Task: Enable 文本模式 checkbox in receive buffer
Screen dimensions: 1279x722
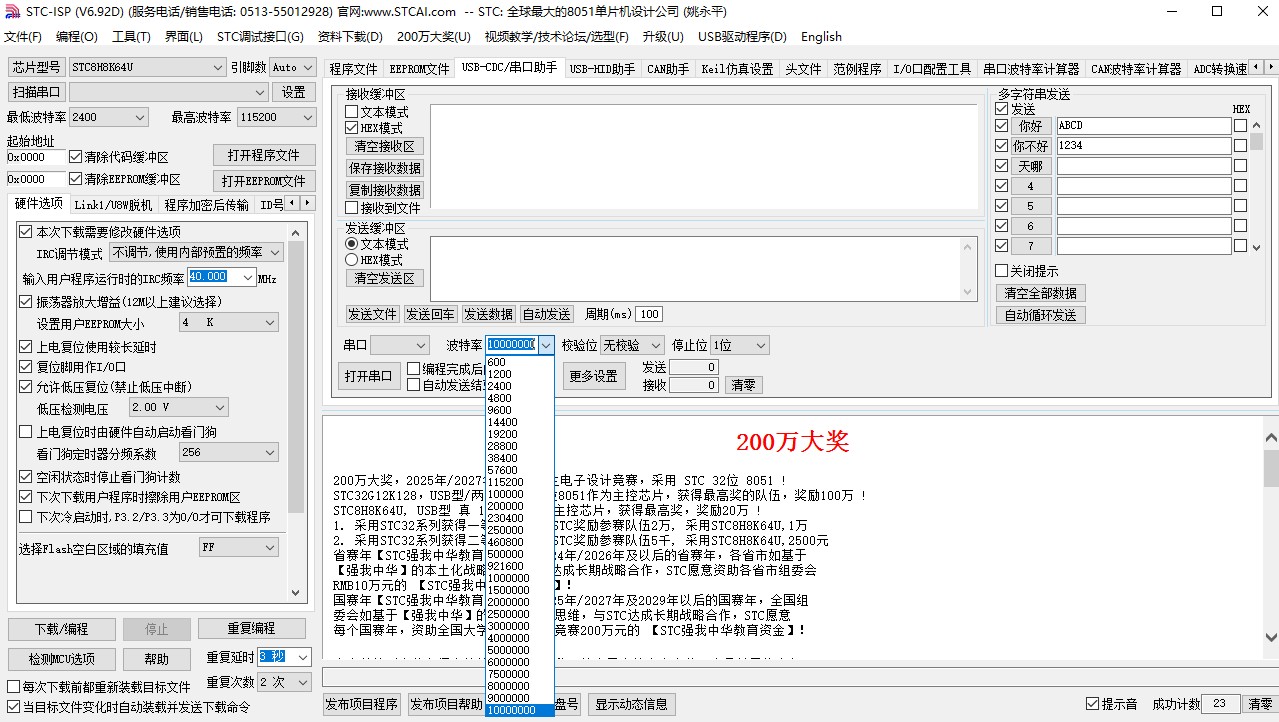Action: pyautogui.click(x=351, y=113)
